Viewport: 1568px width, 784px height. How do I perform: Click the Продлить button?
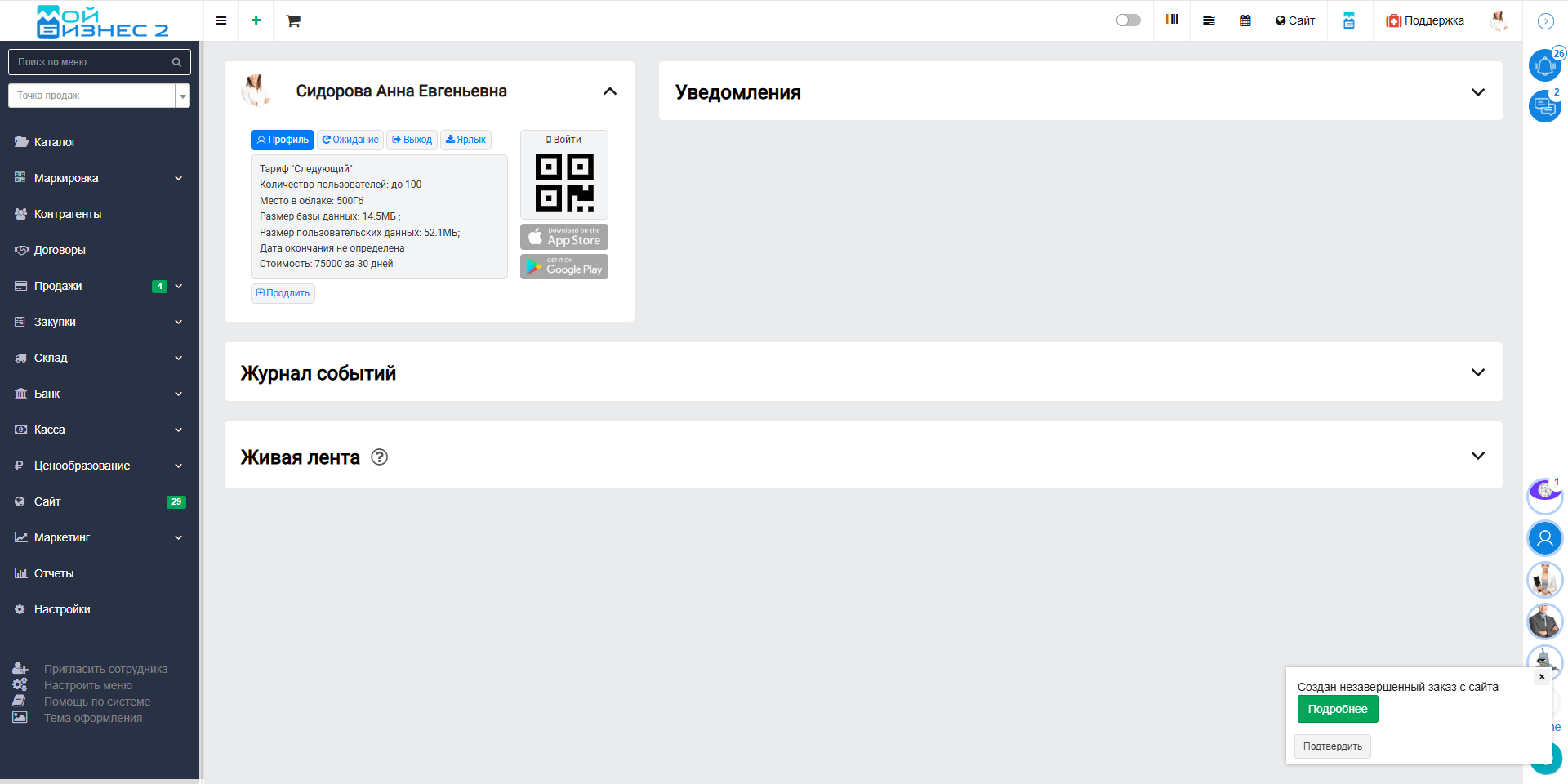point(283,293)
